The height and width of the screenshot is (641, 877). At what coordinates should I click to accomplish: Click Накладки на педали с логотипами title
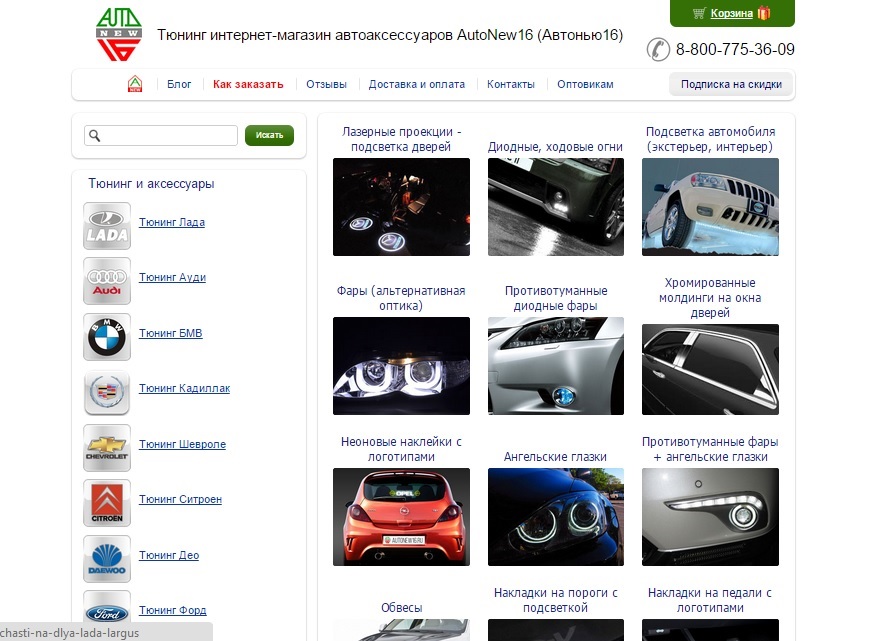coord(710,600)
